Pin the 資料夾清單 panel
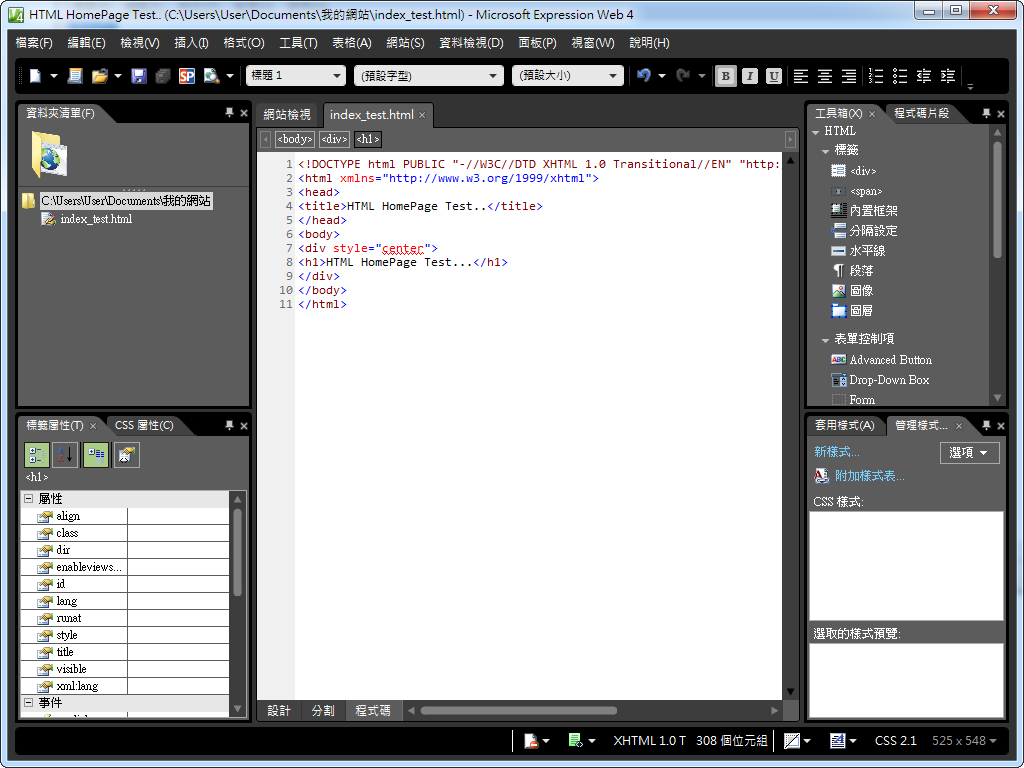This screenshot has width=1024, height=768. [229, 113]
